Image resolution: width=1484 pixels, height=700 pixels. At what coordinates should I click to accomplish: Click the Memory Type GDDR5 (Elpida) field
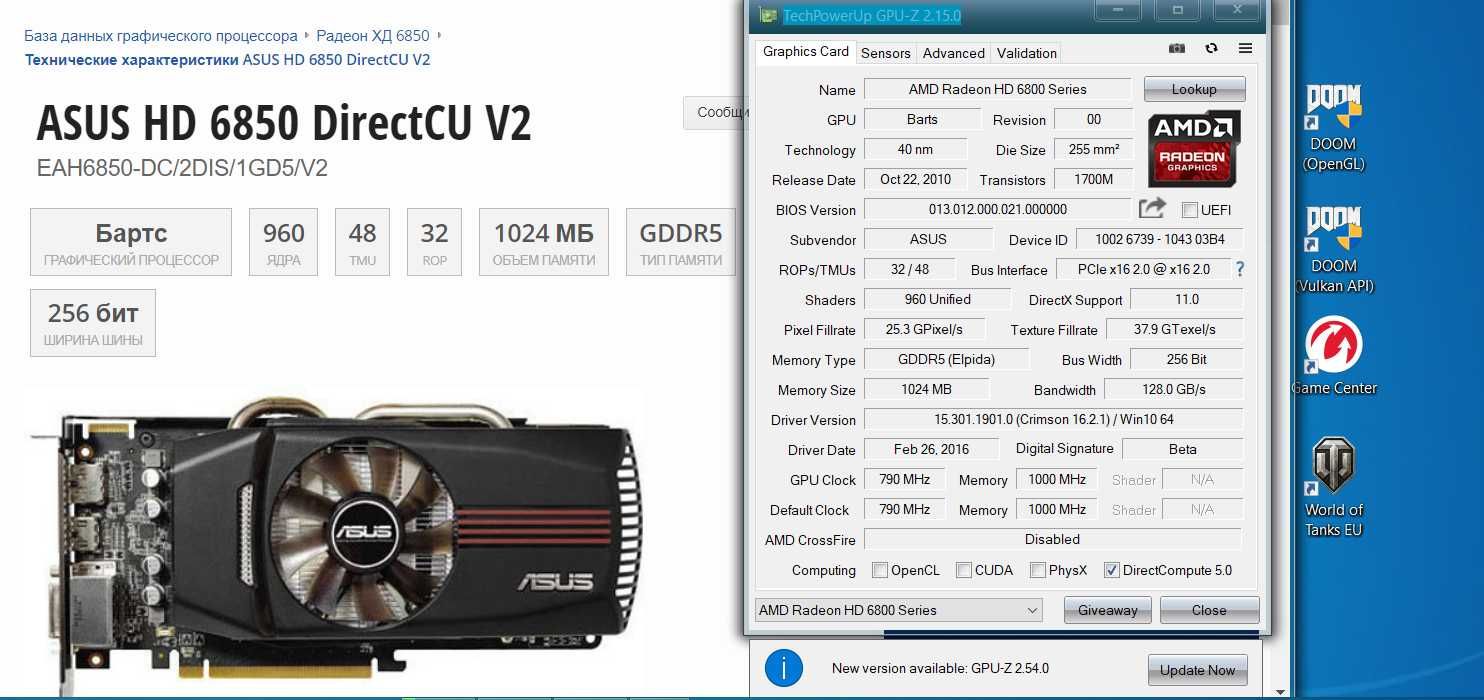pyautogui.click(x=945, y=359)
